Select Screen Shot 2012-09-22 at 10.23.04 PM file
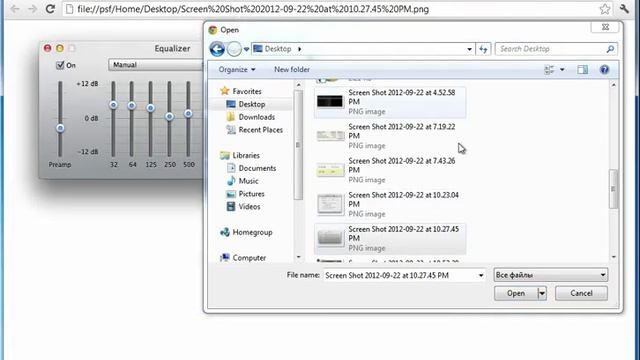 [x=390, y=204]
